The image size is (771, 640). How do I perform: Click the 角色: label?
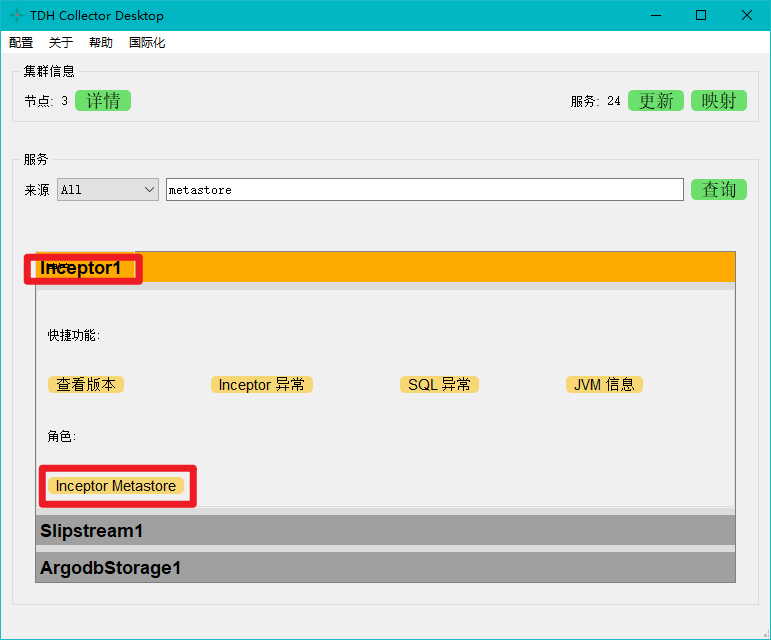click(x=61, y=436)
